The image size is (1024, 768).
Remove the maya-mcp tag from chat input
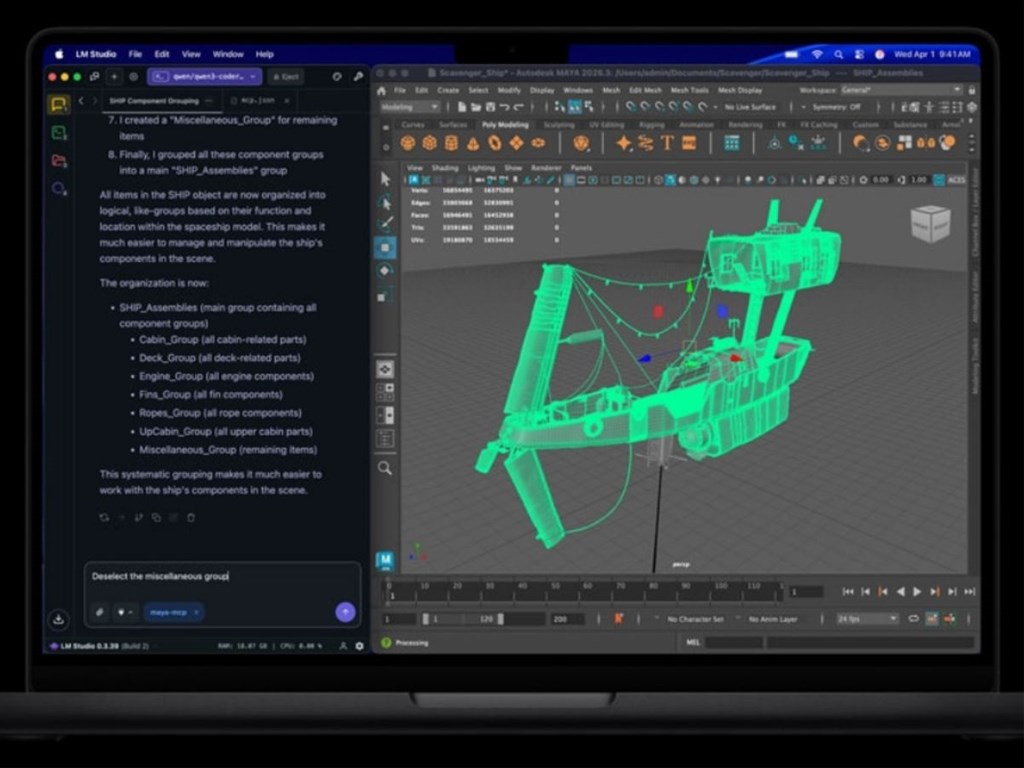click(196, 612)
